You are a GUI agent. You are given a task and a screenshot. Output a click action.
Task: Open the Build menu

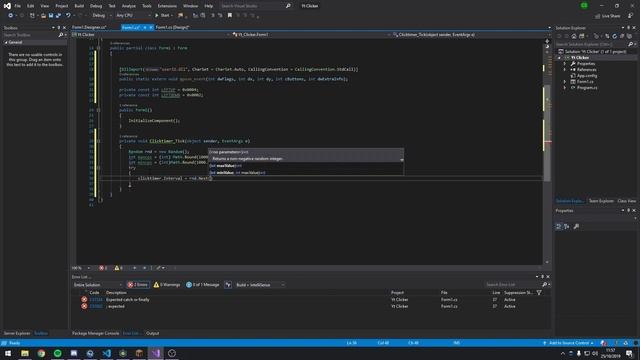tap(79, 6)
